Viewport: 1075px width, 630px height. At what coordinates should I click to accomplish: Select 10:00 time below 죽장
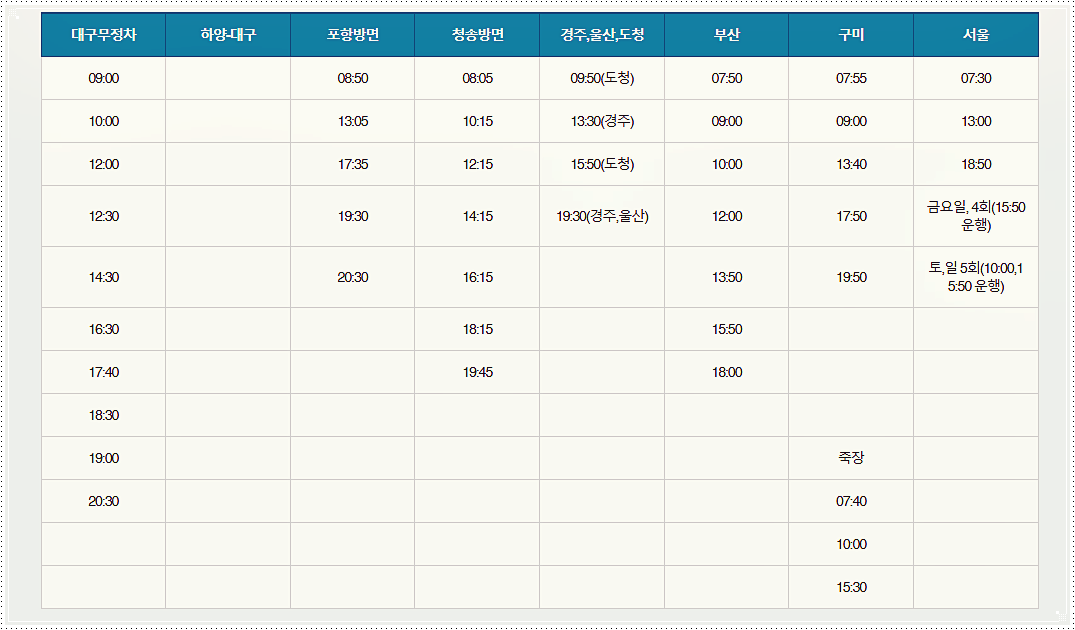(x=851, y=544)
